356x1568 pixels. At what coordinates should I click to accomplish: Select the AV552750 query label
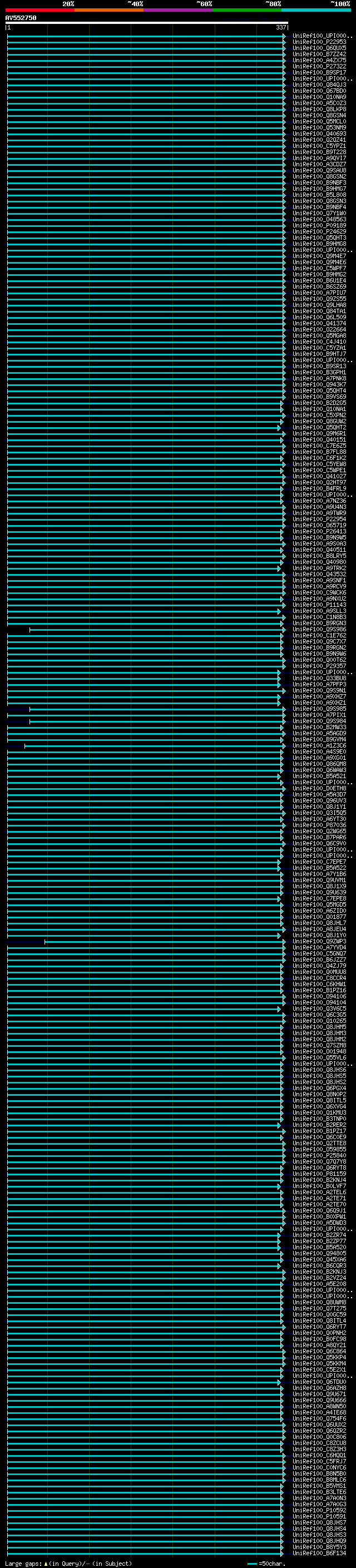coord(21,18)
